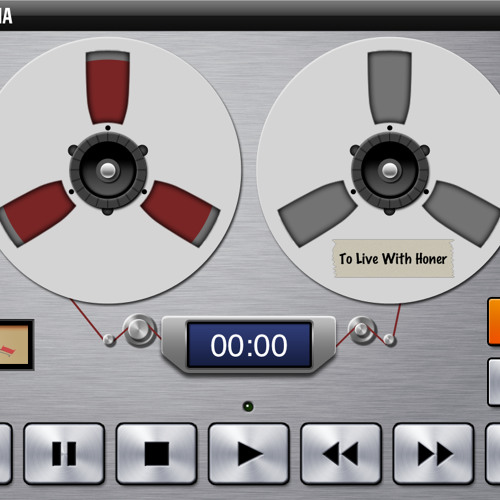Tap the orange button at the right edge
This screenshot has width=500, height=500.
(494, 321)
